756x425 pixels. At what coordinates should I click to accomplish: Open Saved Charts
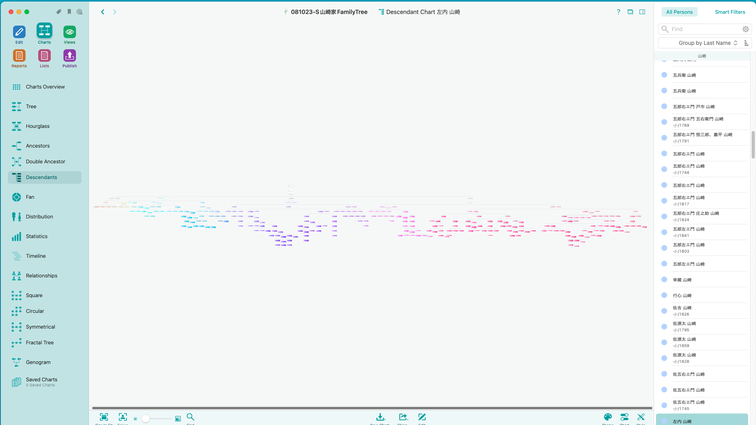coord(44,382)
